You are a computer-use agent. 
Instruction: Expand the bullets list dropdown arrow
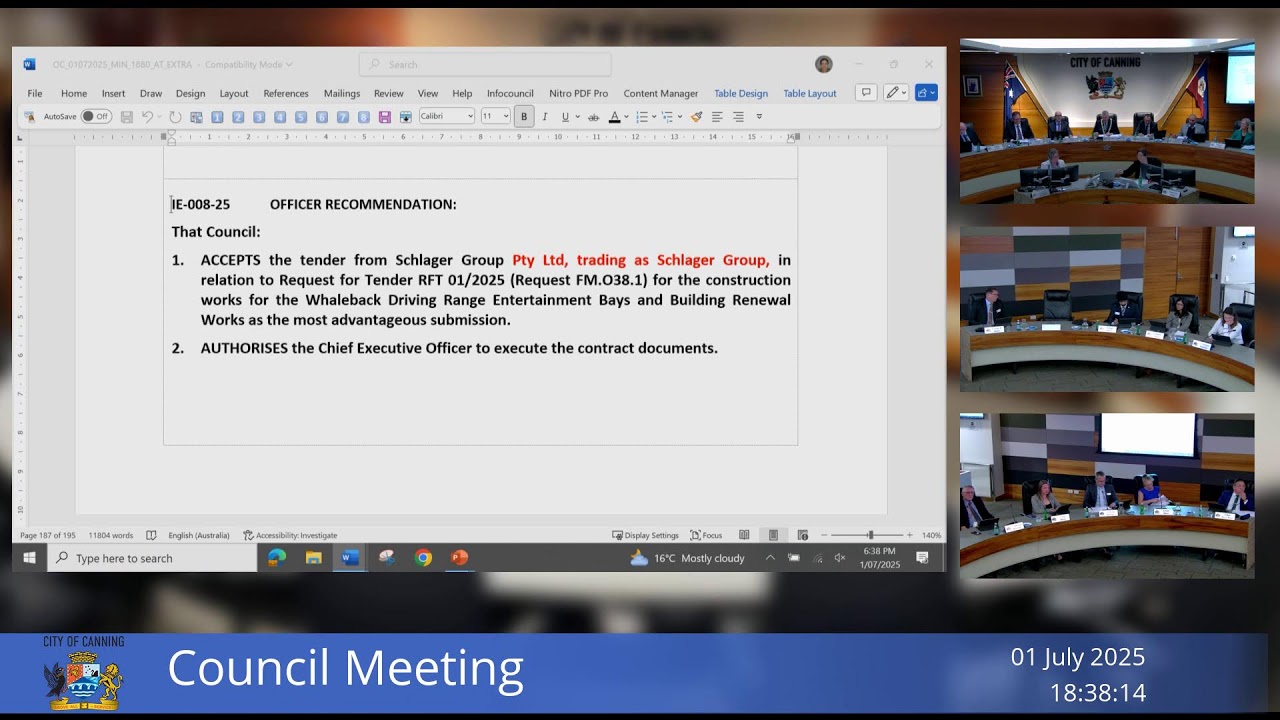(654, 117)
